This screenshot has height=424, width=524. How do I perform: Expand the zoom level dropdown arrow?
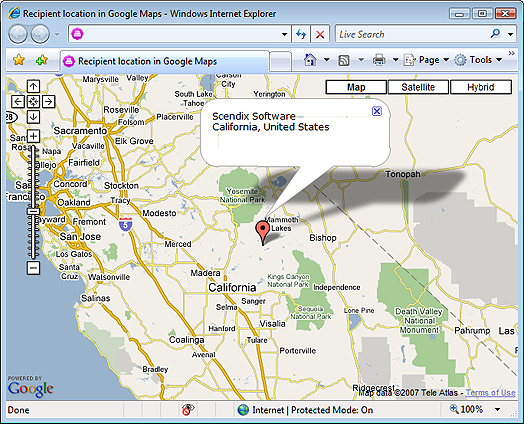[x=498, y=410]
